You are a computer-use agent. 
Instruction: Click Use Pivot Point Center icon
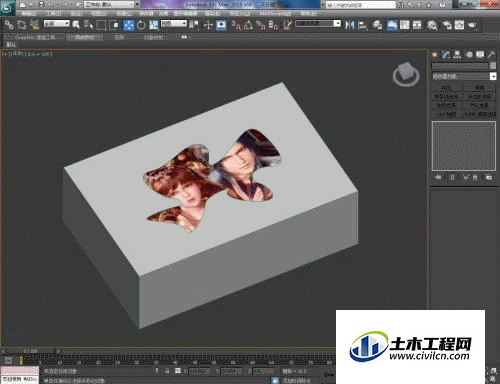coord(194,25)
